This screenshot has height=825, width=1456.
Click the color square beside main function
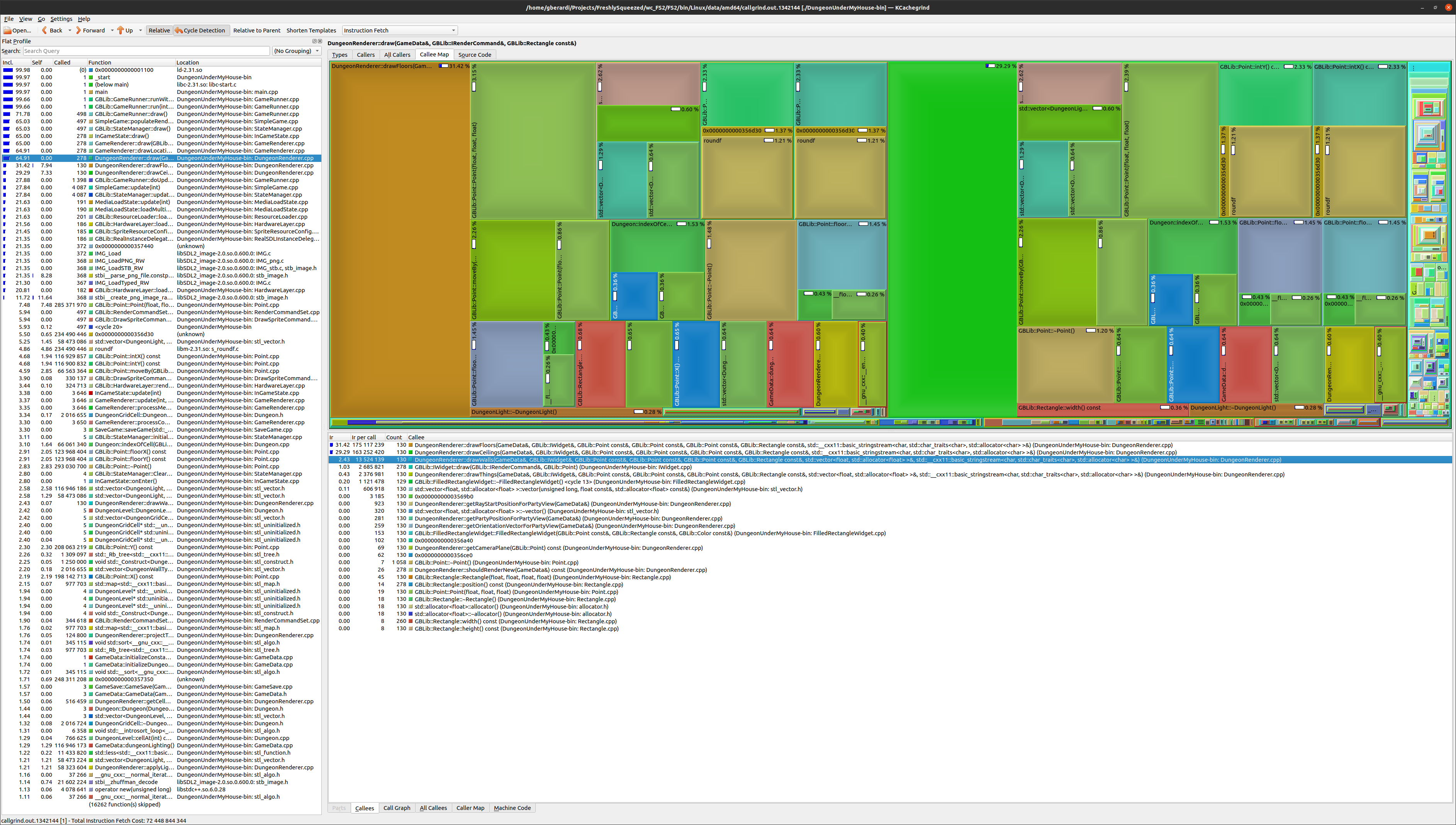pos(91,92)
